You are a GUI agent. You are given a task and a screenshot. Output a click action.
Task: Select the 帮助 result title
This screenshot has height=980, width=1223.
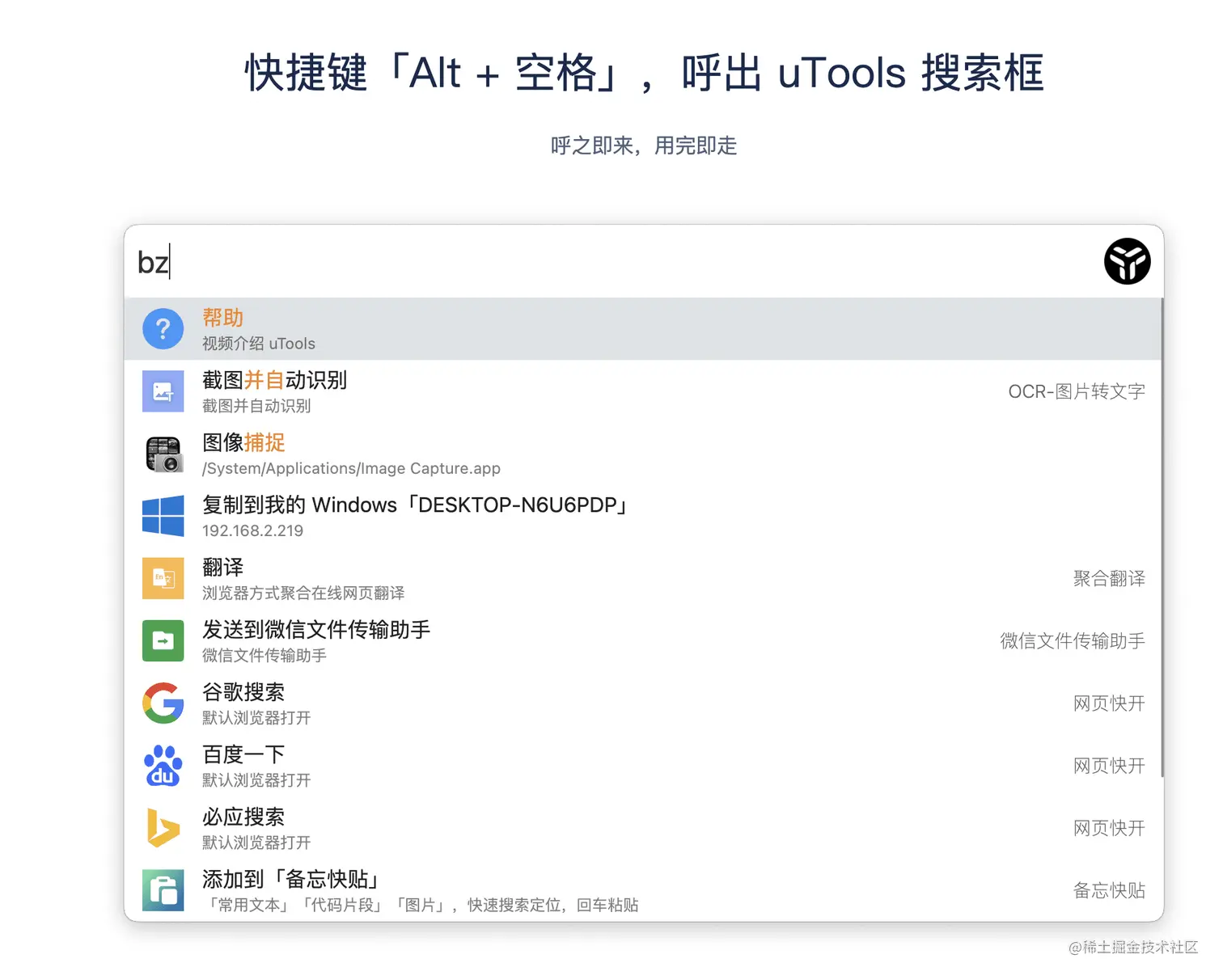point(222,318)
